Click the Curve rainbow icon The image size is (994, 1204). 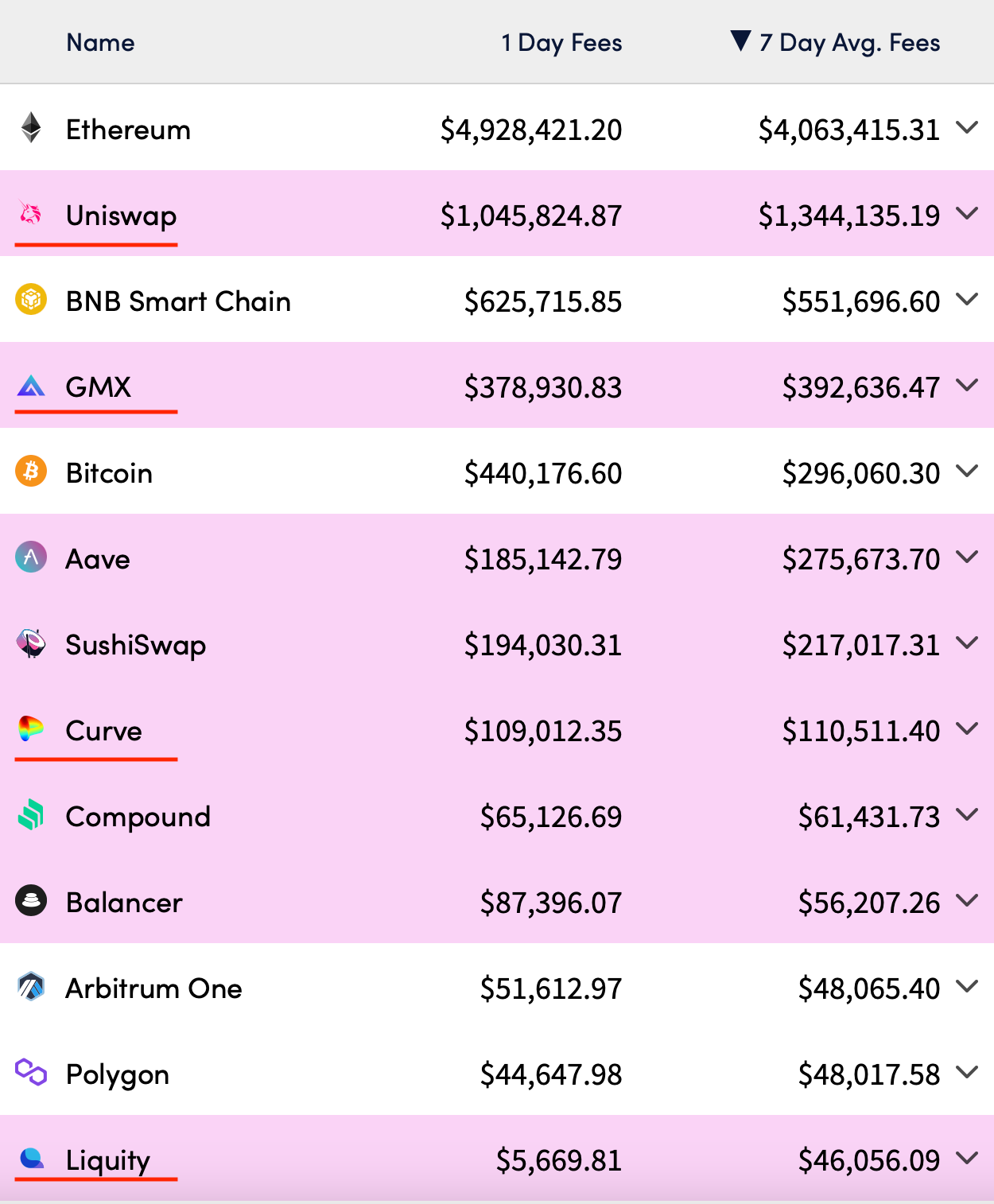[x=32, y=731]
